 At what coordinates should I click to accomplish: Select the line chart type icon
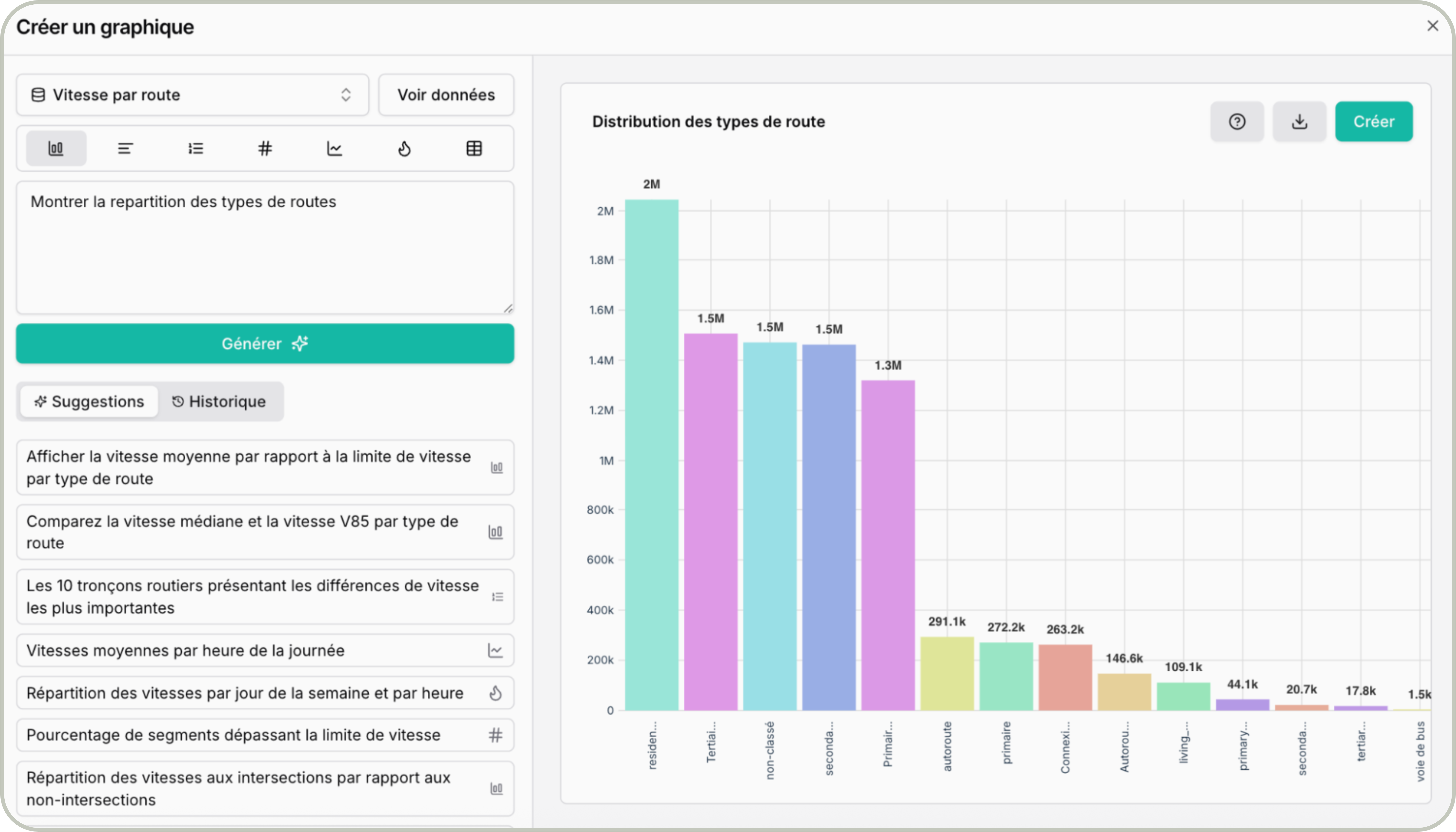point(335,149)
